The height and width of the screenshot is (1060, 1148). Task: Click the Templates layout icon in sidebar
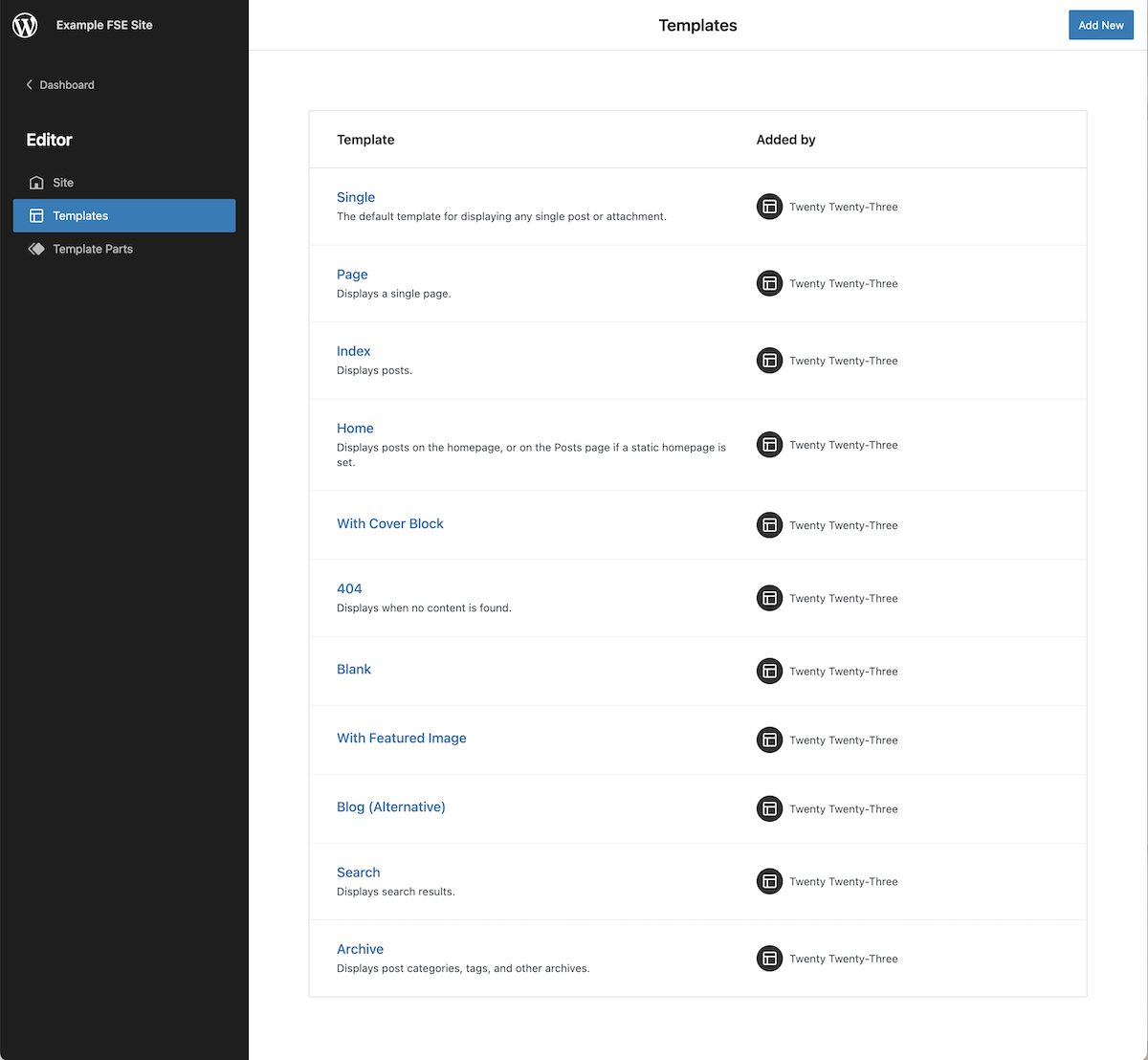click(36, 216)
